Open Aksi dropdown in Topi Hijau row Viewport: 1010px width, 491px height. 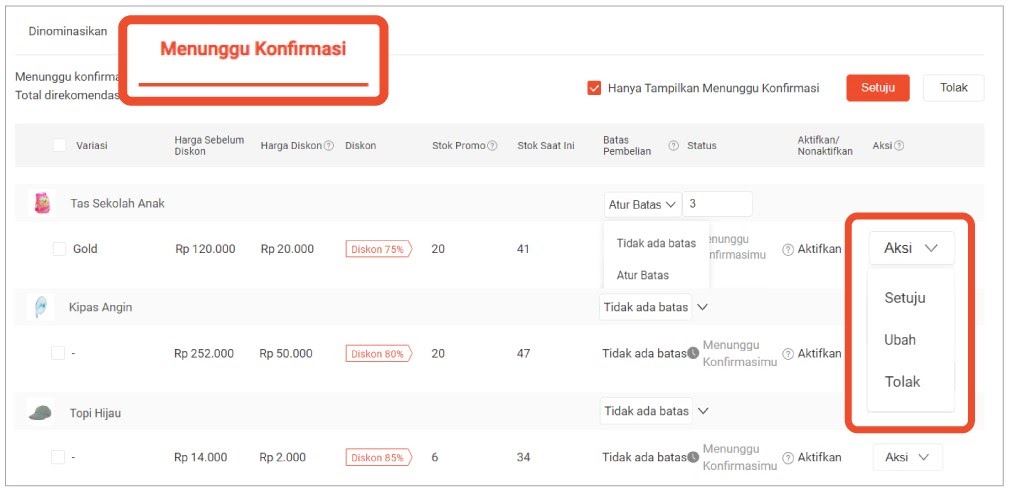(907, 457)
